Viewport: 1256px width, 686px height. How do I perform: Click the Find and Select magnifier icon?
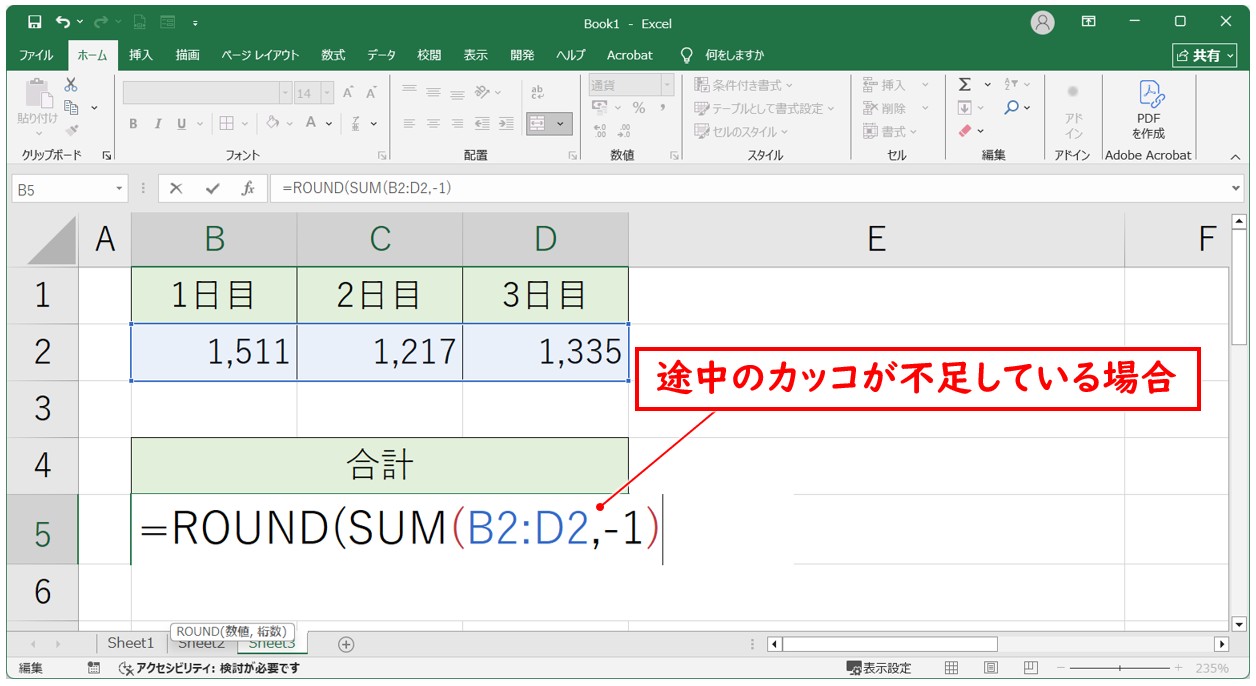pyautogui.click(x=1012, y=108)
